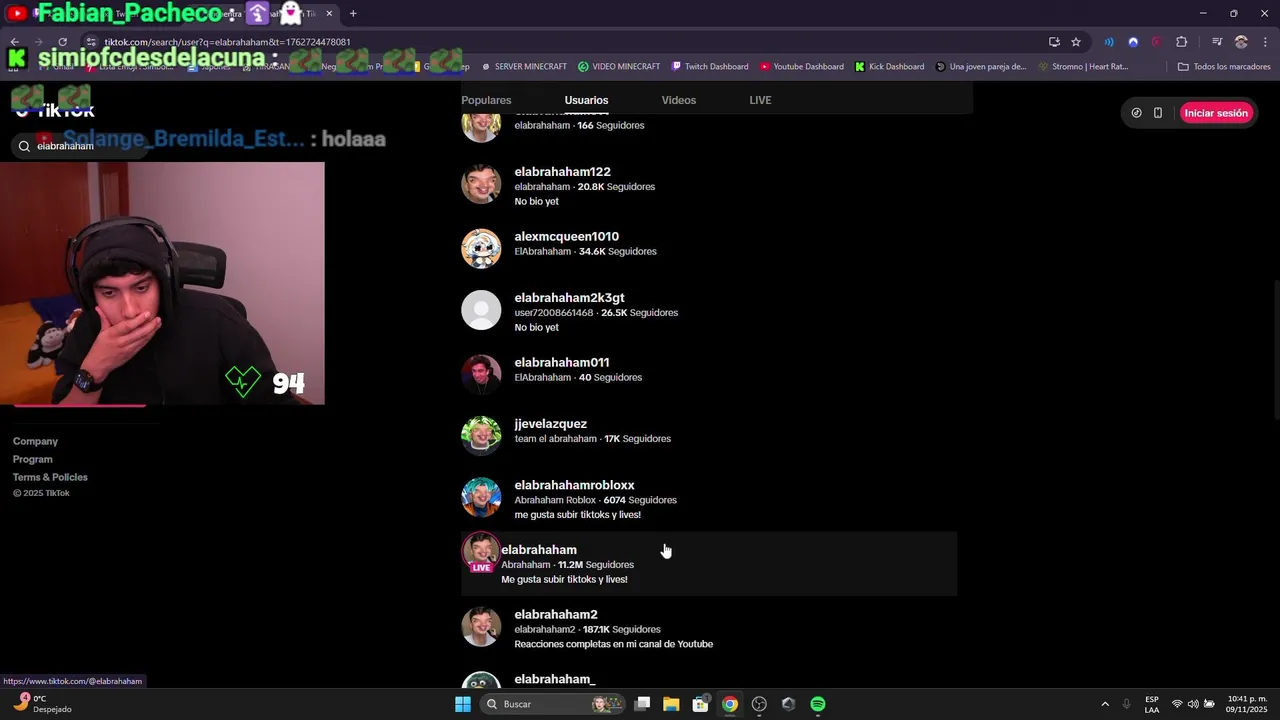Open username elabrahamrobloxx

point(574,485)
